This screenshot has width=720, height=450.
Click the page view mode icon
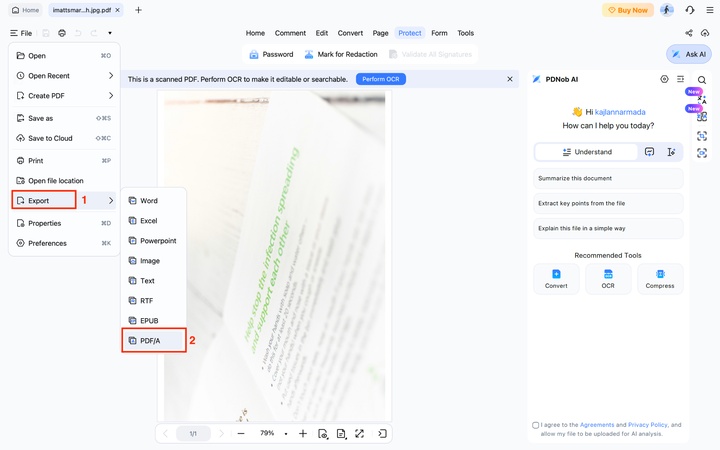tap(323, 433)
